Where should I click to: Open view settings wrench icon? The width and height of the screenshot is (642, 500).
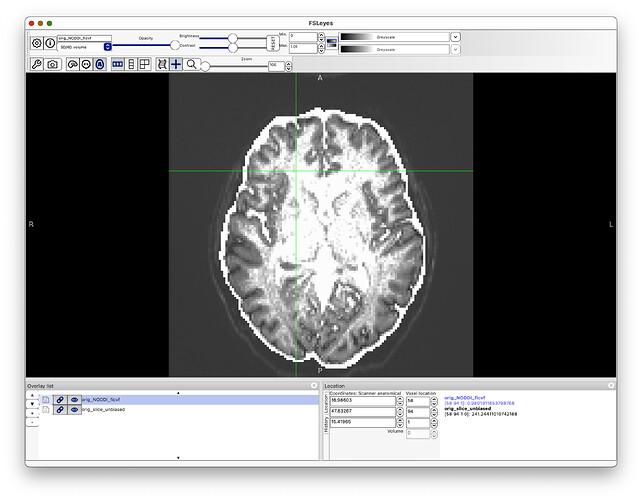(x=36, y=64)
